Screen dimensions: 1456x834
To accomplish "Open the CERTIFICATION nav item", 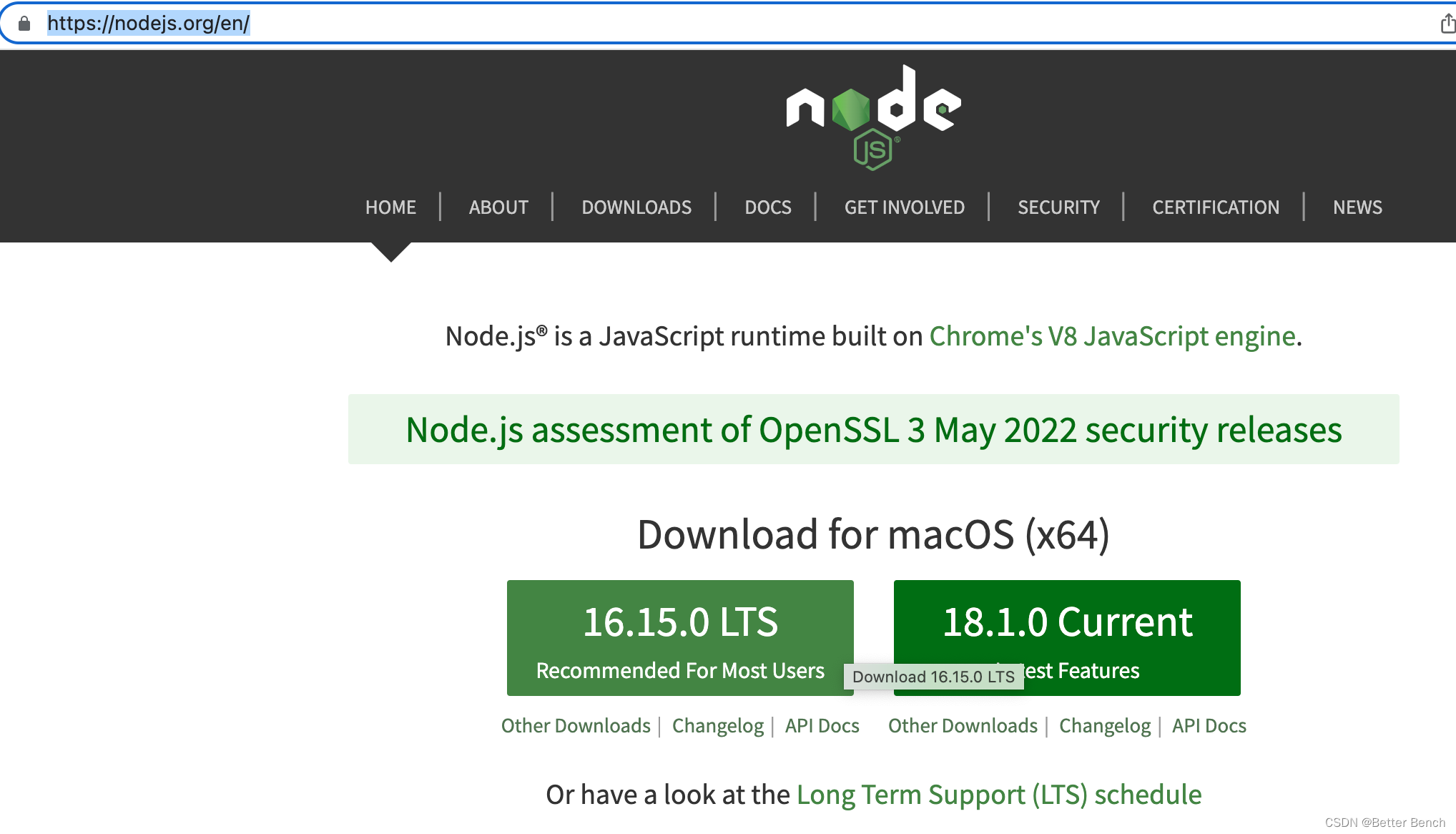I will (1216, 207).
